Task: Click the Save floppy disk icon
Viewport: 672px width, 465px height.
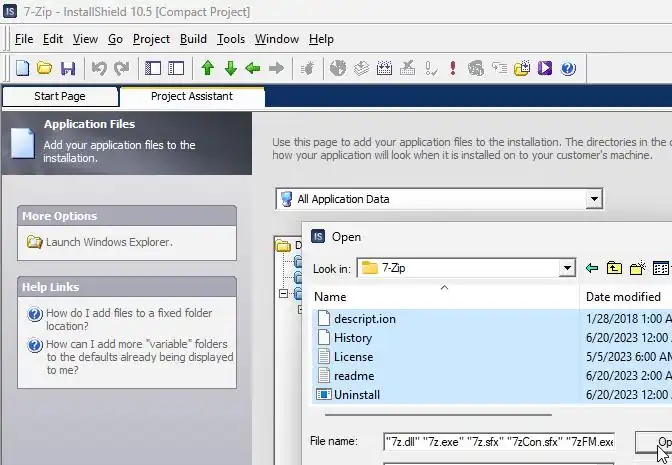Action: (x=68, y=68)
